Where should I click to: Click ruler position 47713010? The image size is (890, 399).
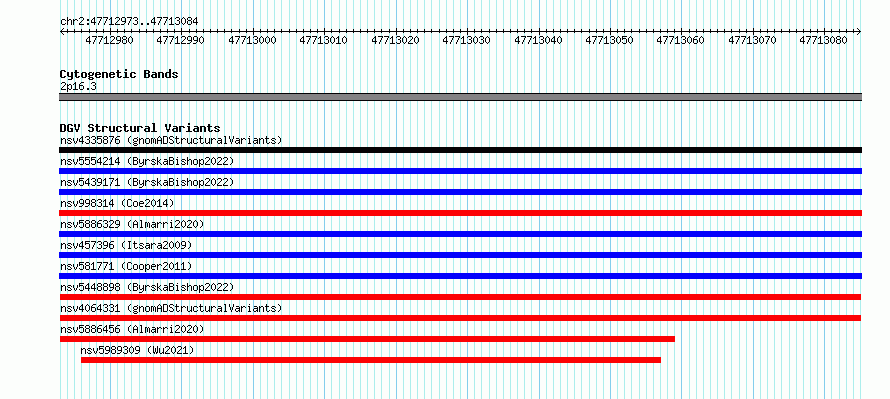[324, 40]
